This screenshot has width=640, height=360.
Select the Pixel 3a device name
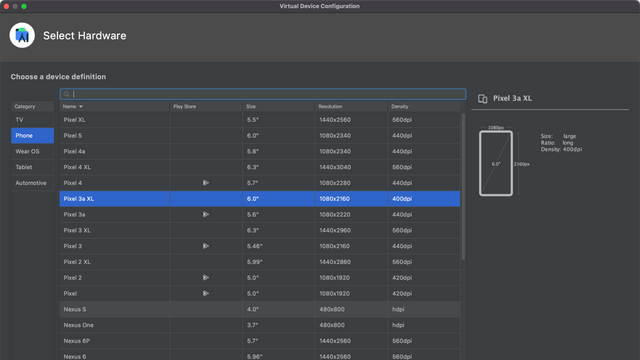(74, 214)
